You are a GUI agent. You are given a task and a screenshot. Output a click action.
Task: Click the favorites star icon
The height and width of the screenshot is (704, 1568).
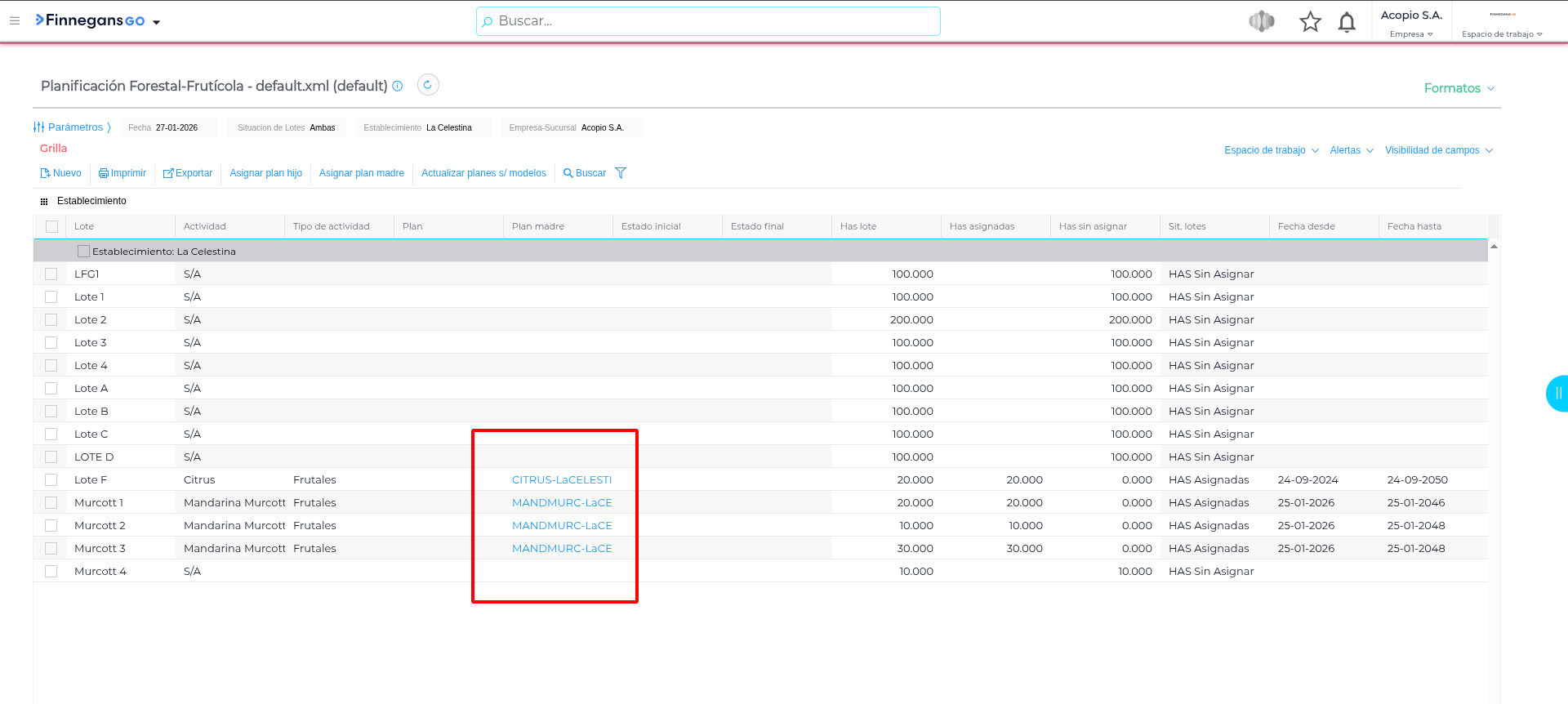click(1310, 22)
